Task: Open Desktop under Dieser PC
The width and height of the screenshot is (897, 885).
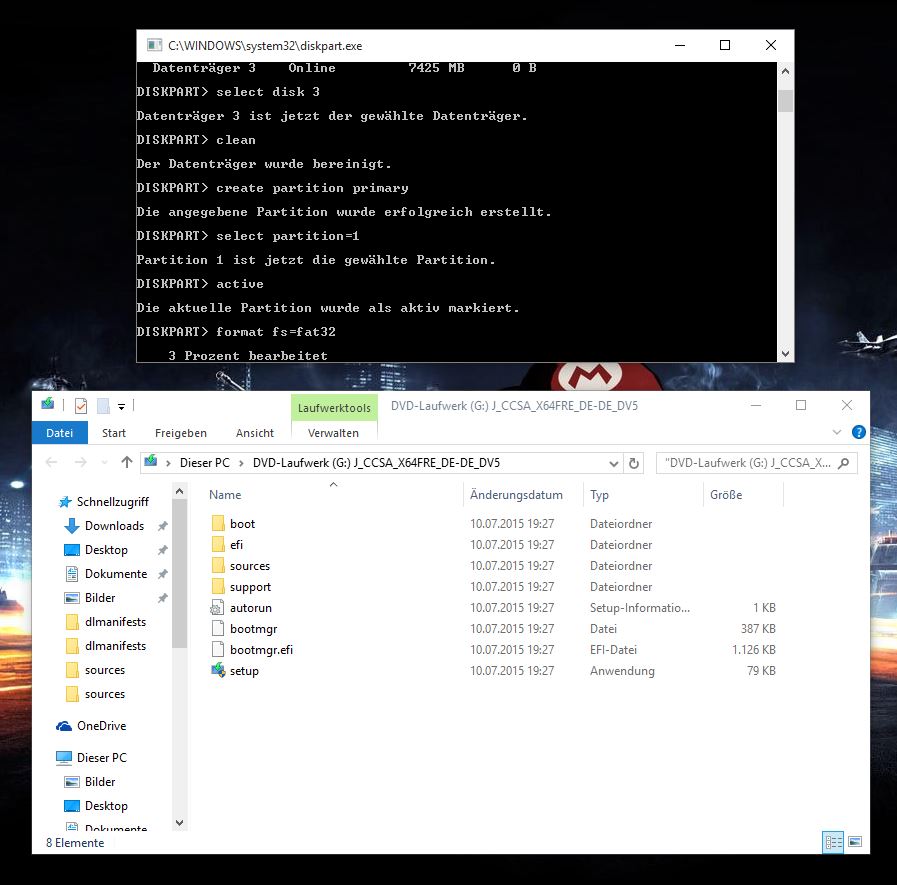Action: tap(106, 805)
